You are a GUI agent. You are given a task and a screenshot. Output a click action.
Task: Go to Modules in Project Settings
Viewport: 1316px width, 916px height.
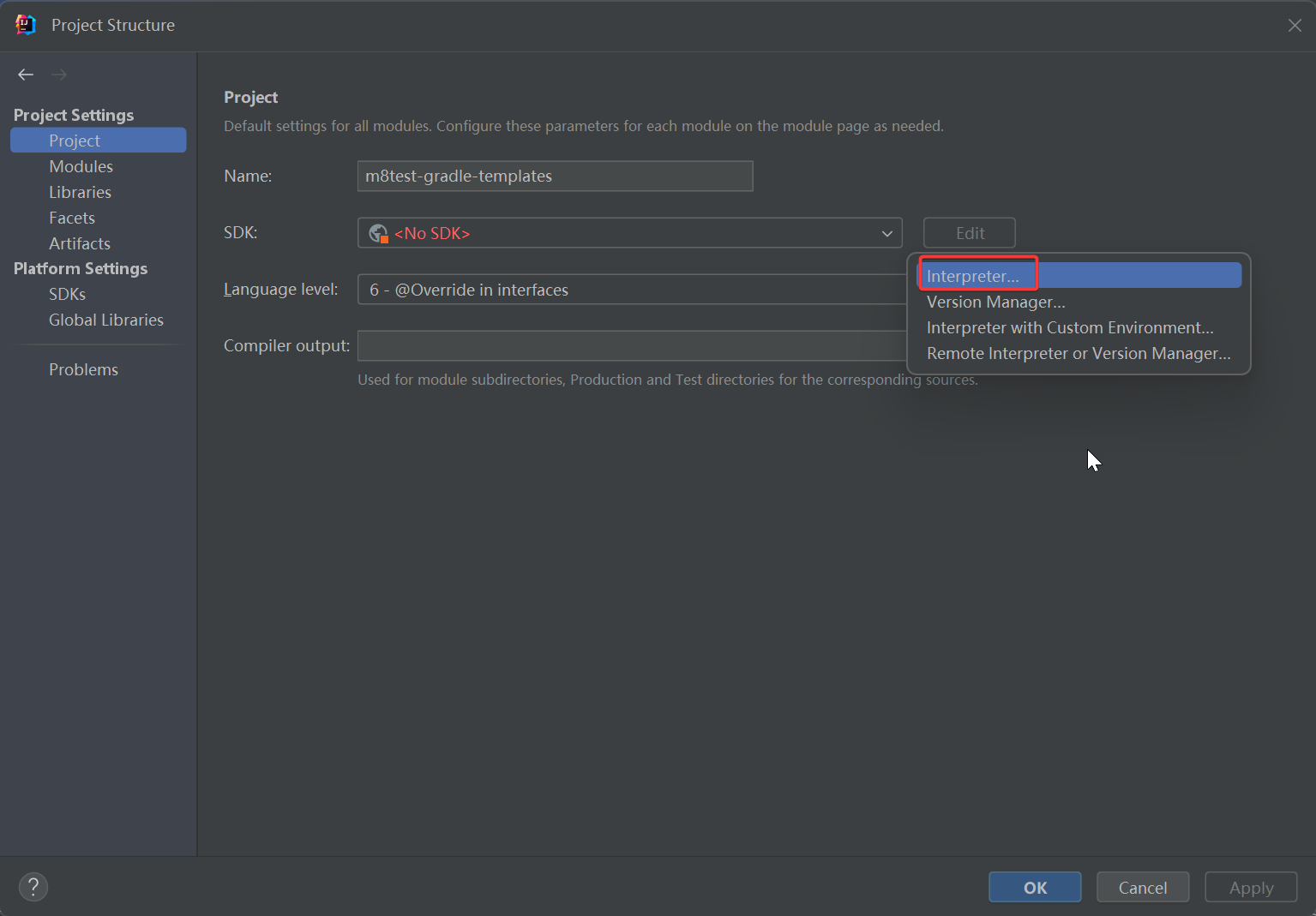pyautogui.click(x=81, y=166)
